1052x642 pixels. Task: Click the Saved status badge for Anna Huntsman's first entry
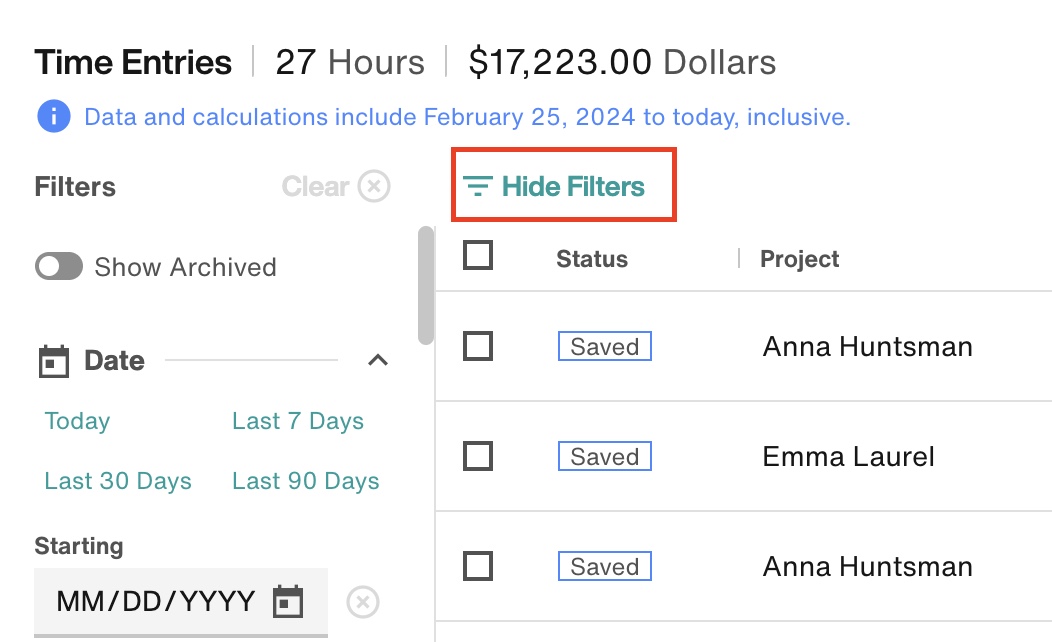pyautogui.click(x=604, y=346)
